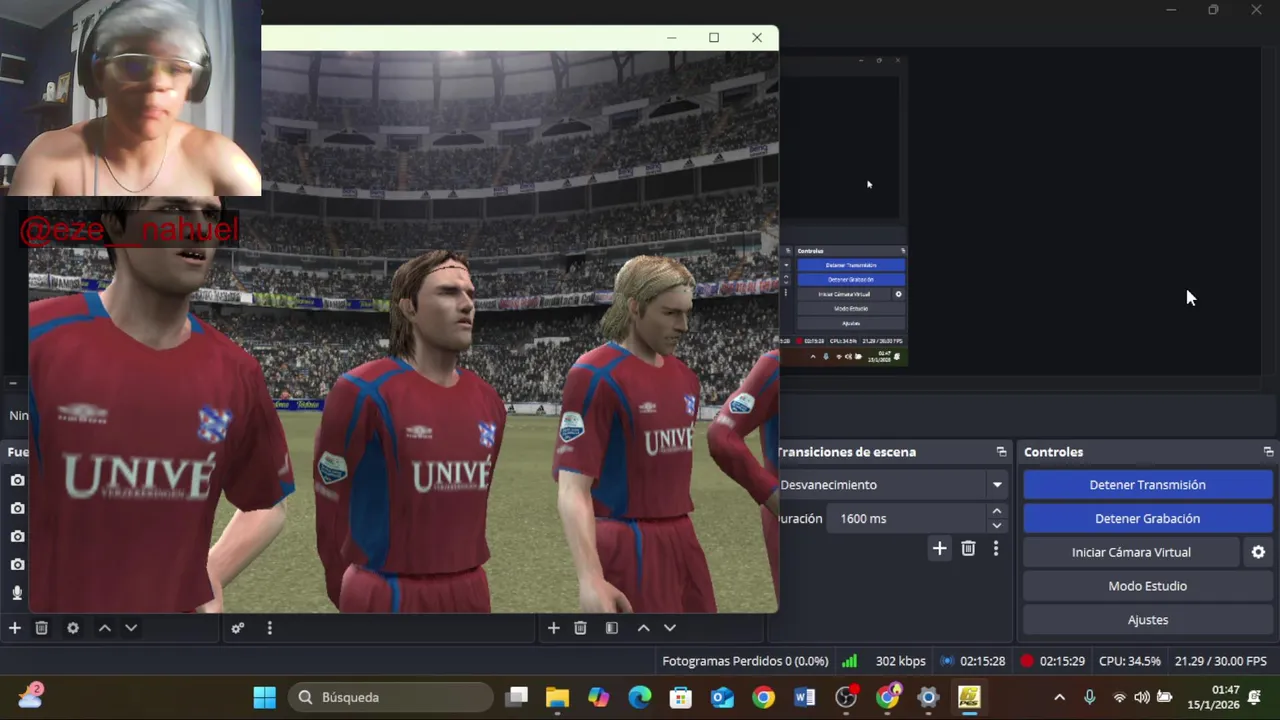
Task: Click the CPU: 34.5% status entry
Action: [1129, 661]
